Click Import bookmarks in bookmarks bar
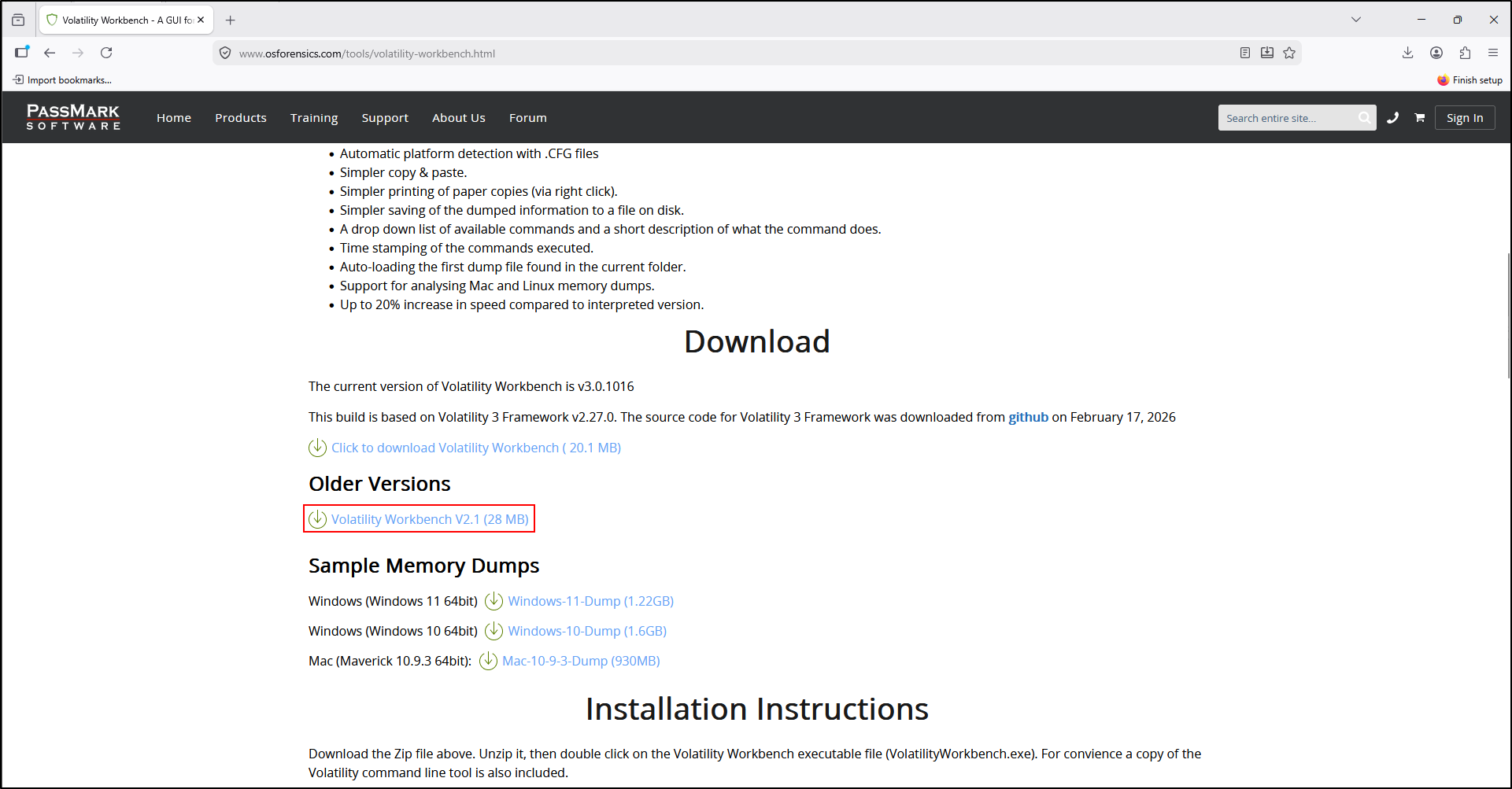The height and width of the screenshot is (789, 1512). (x=62, y=79)
